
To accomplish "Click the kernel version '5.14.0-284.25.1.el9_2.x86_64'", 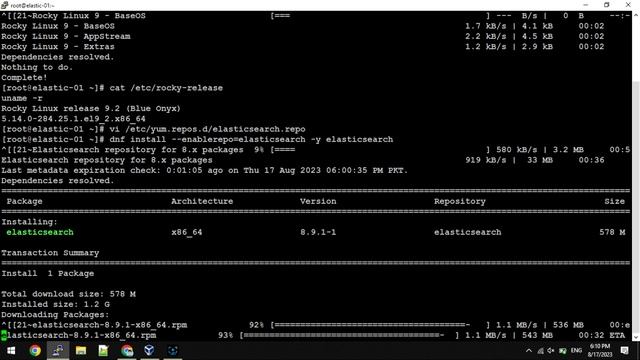I will pos(73,119).
